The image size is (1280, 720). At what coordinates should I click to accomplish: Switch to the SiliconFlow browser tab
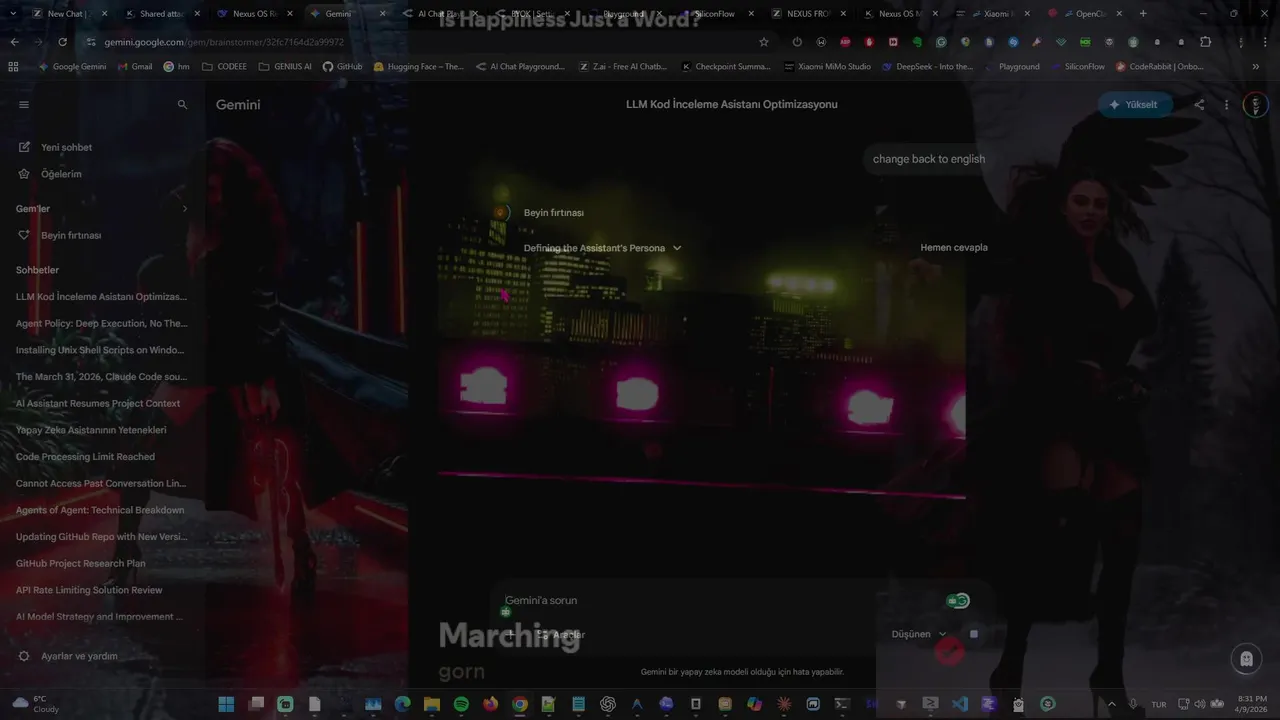click(716, 14)
